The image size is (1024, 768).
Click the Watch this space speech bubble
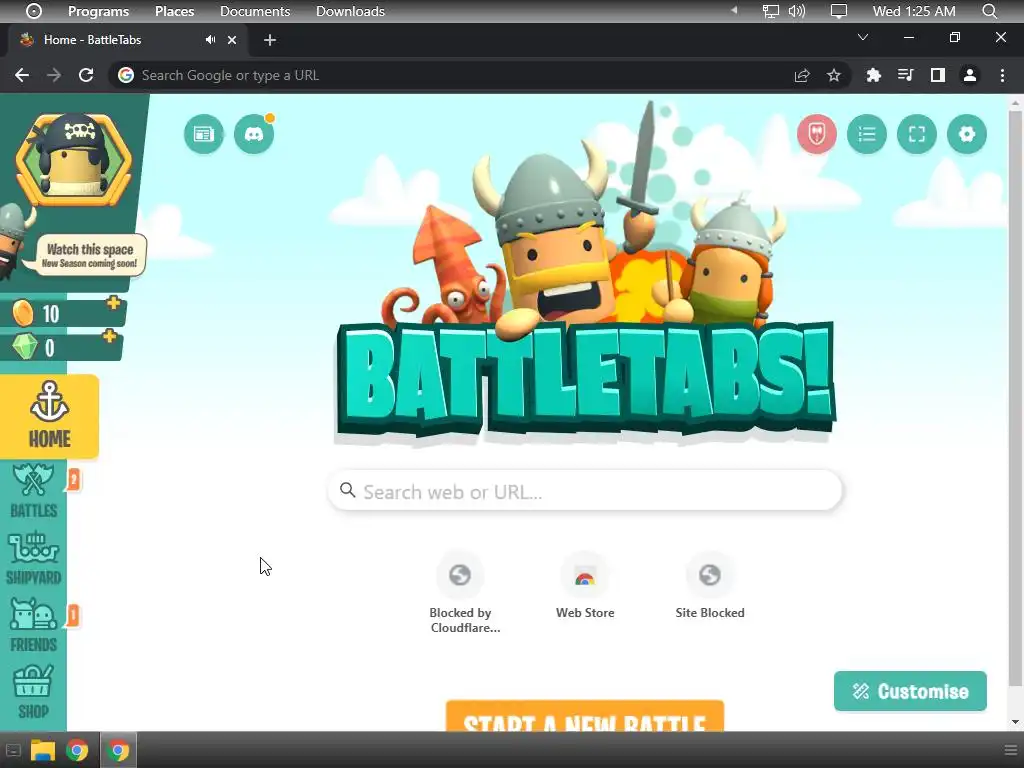click(x=90, y=255)
